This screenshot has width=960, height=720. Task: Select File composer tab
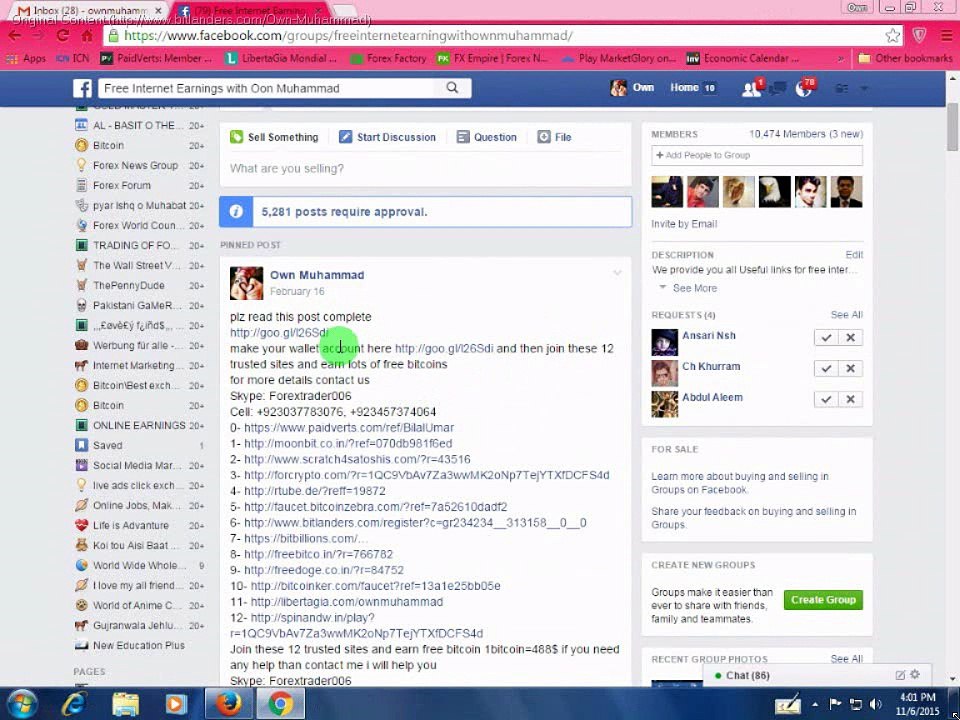click(x=554, y=137)
